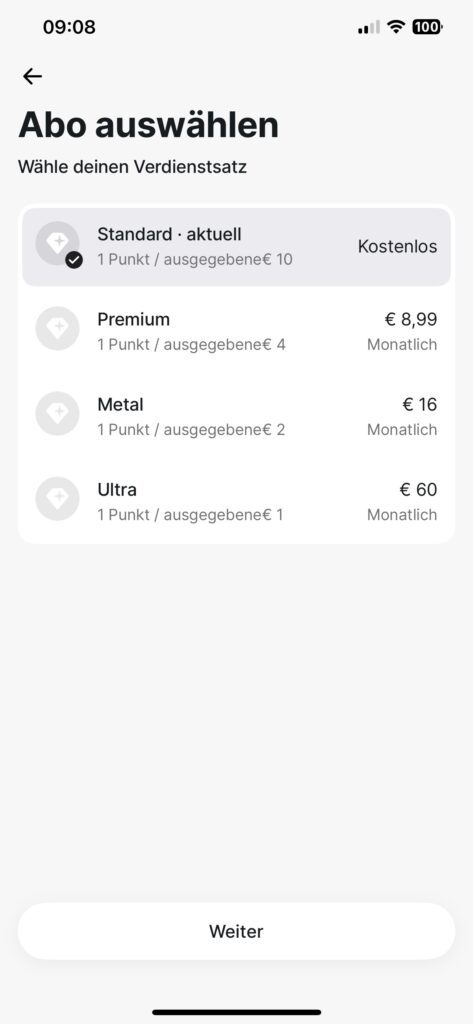
Task: Tap the clock showing 09:08
Action: point(69,27)
